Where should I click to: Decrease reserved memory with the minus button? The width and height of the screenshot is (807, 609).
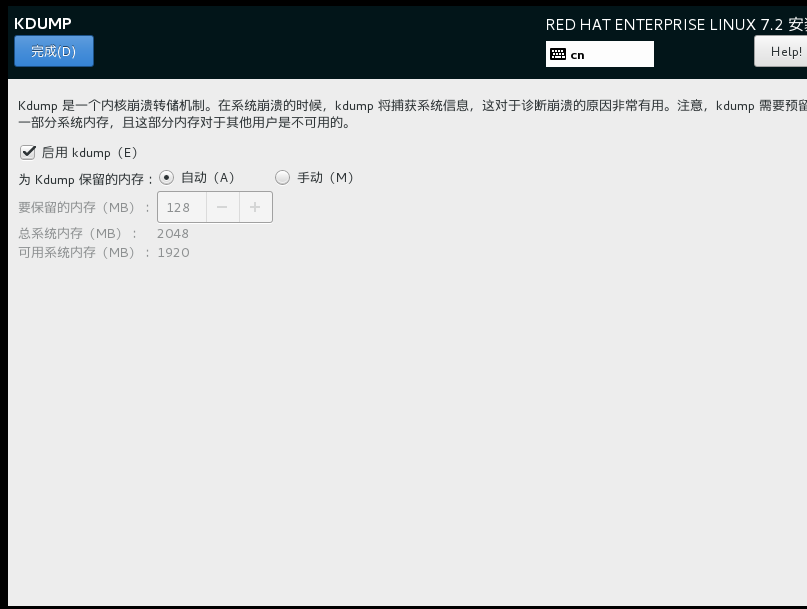click(x=222, y=207)
